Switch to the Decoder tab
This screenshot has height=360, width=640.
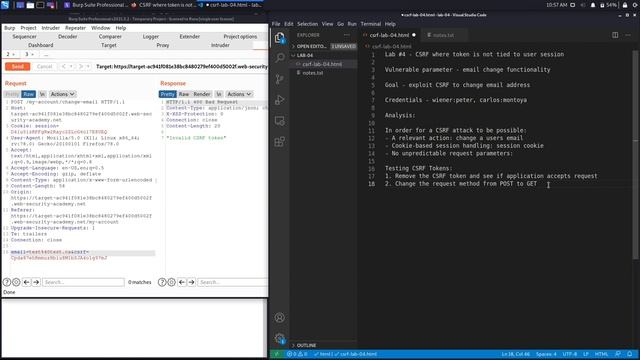click(x=67, y=36)
